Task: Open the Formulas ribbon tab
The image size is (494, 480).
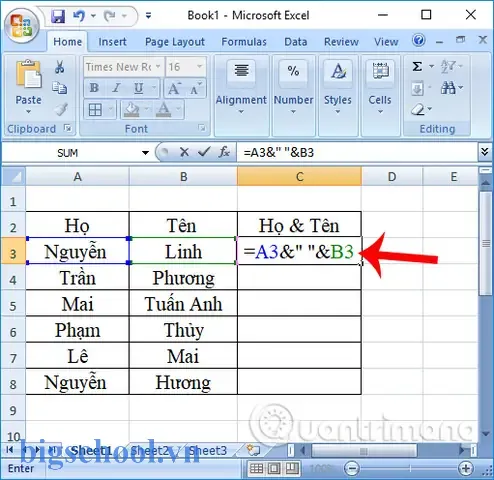Action: (244, 42)
